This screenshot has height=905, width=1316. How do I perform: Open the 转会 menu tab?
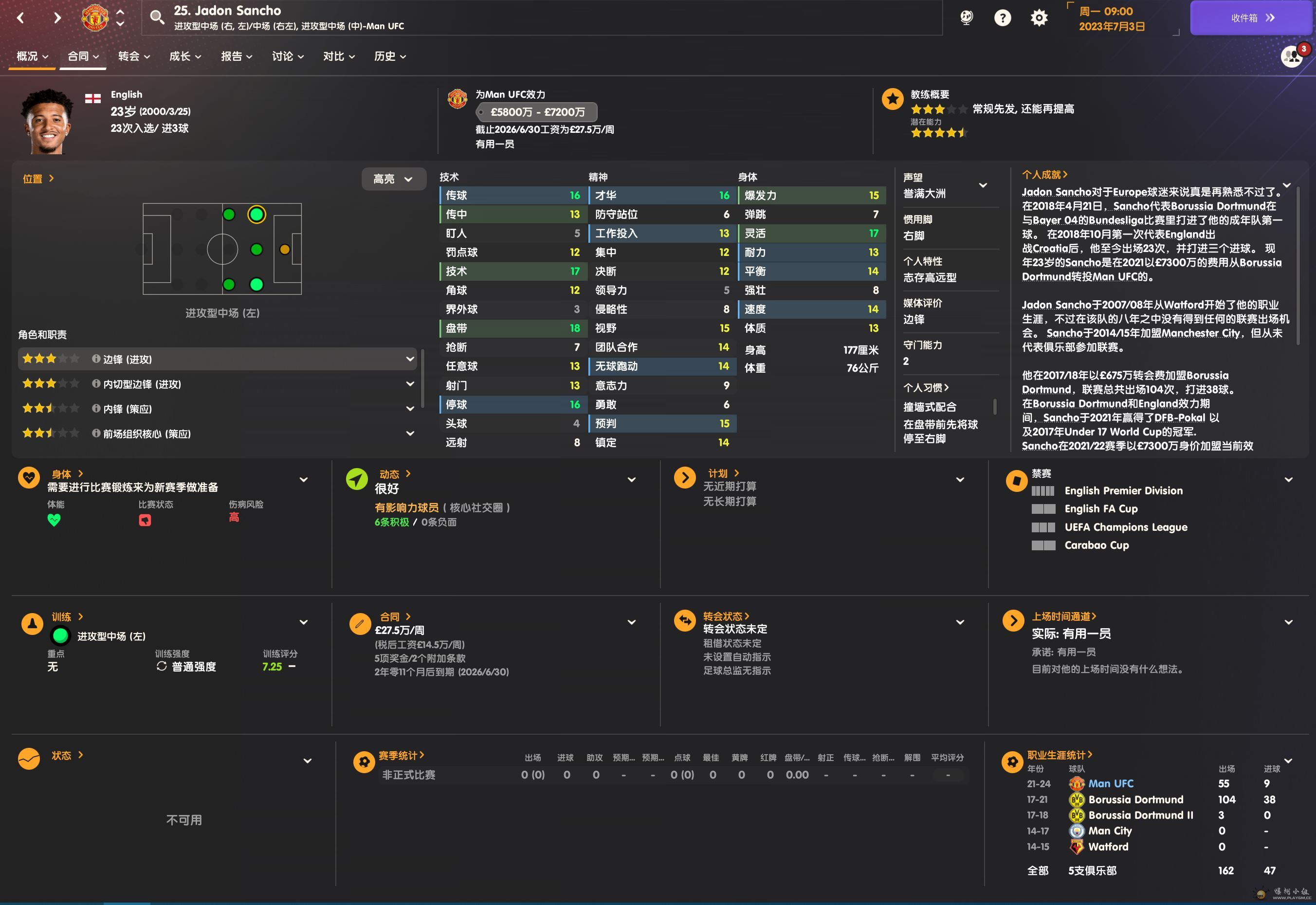[134, 56]
